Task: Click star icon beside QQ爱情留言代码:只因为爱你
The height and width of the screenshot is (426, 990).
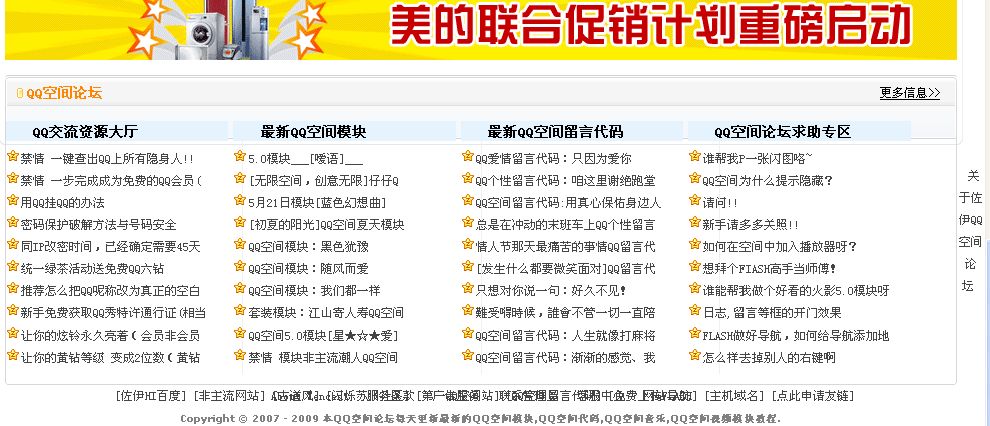Action: click(x=468, y=156)
